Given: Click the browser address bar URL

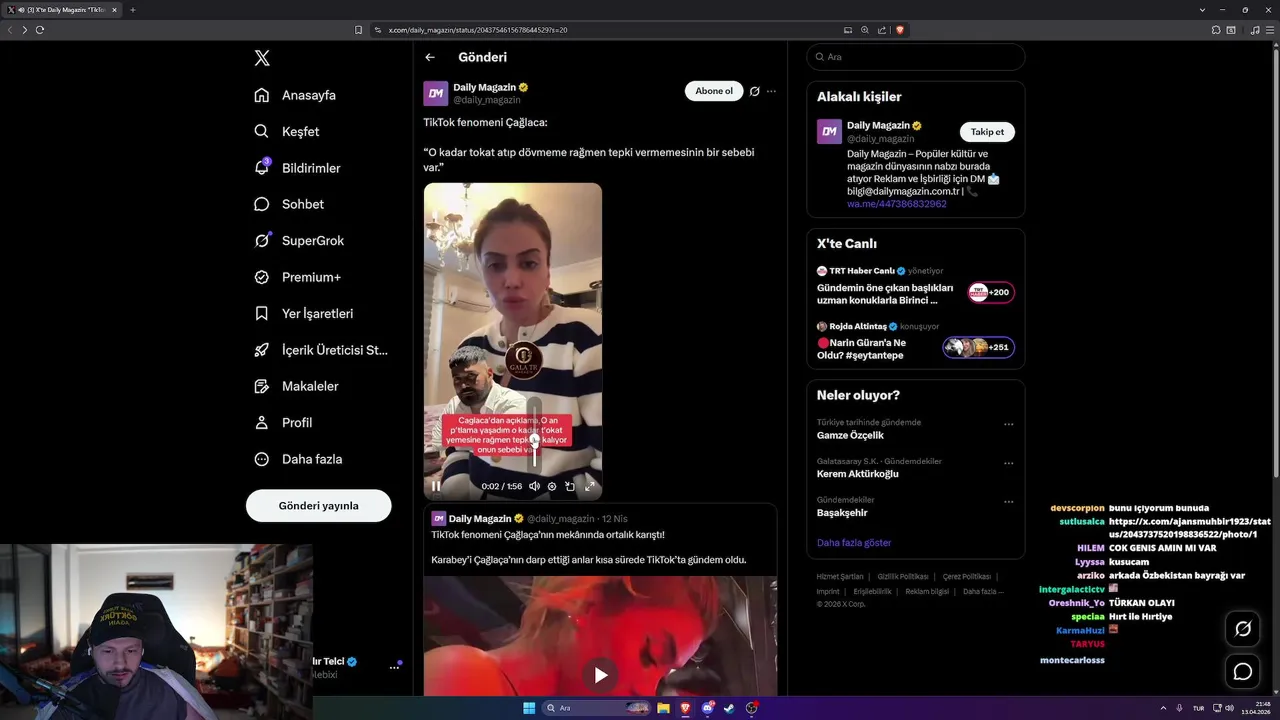Looking at the screenshot, I should tap(478, 30).
